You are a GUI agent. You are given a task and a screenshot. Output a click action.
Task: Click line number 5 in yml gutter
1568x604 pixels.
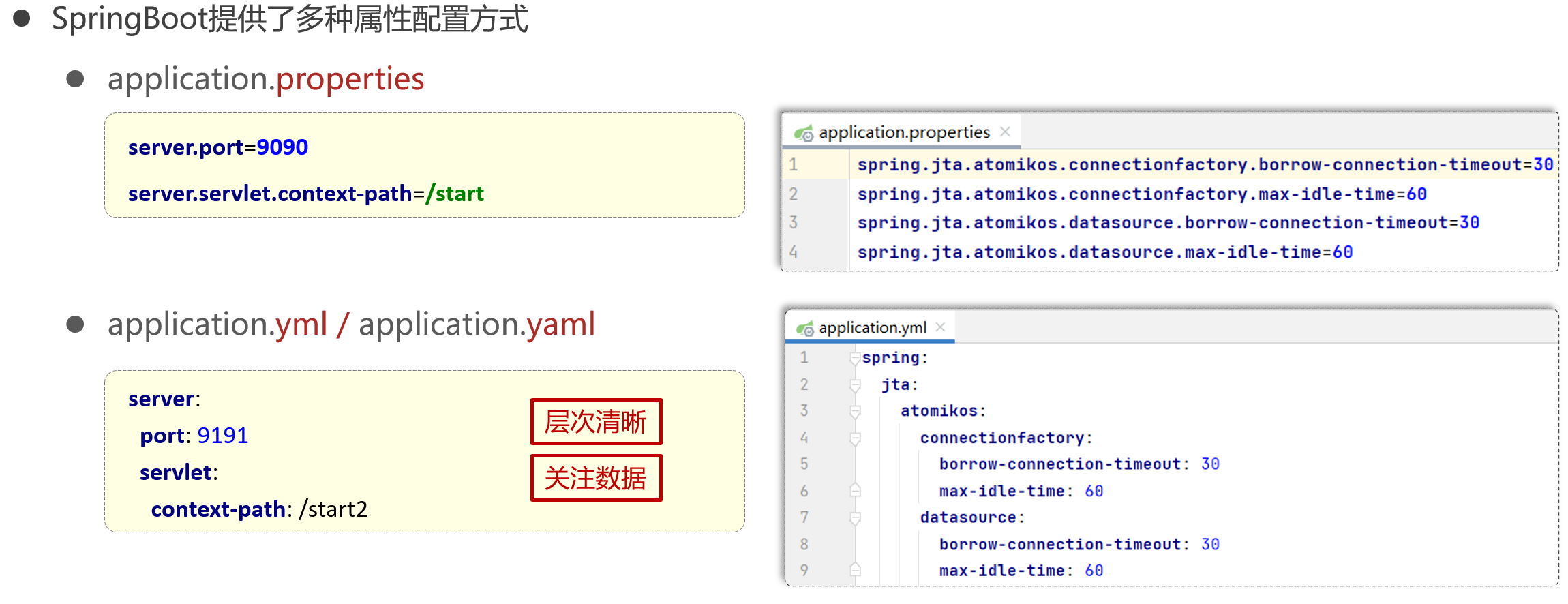click(x=804, y=464)
